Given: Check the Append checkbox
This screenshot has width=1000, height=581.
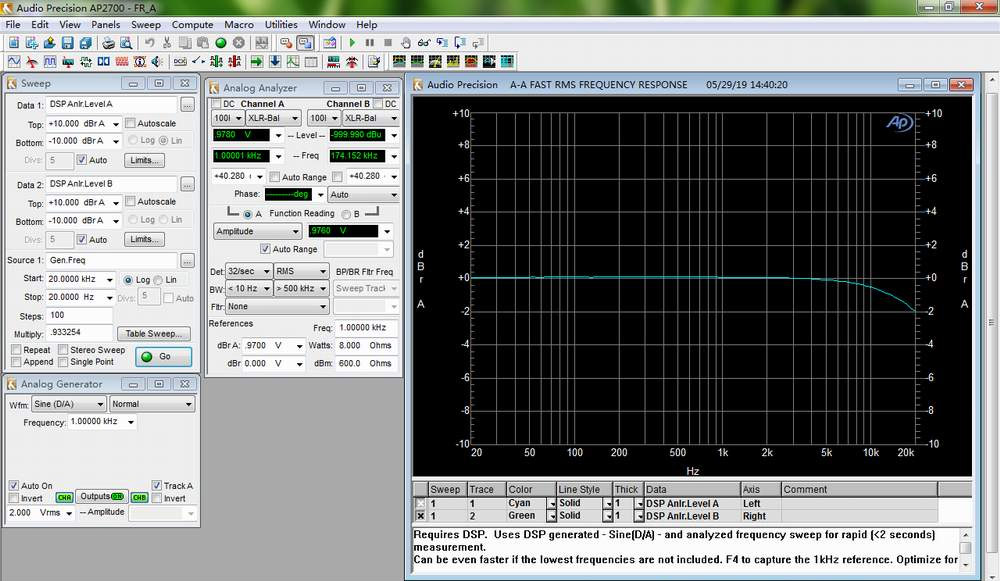Looking at the screenshot, I should [x=16, y=362].
